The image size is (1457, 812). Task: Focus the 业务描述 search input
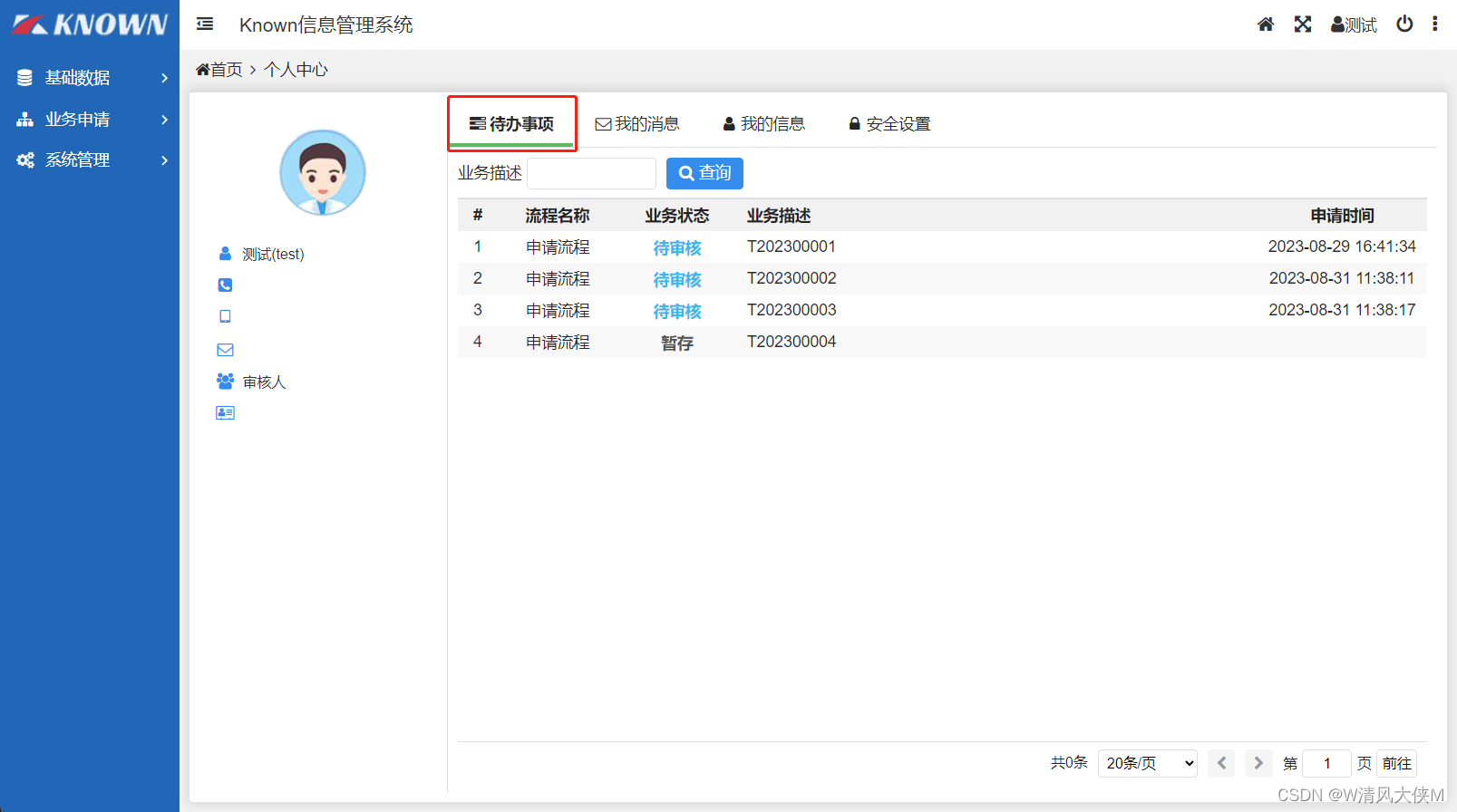591,173
